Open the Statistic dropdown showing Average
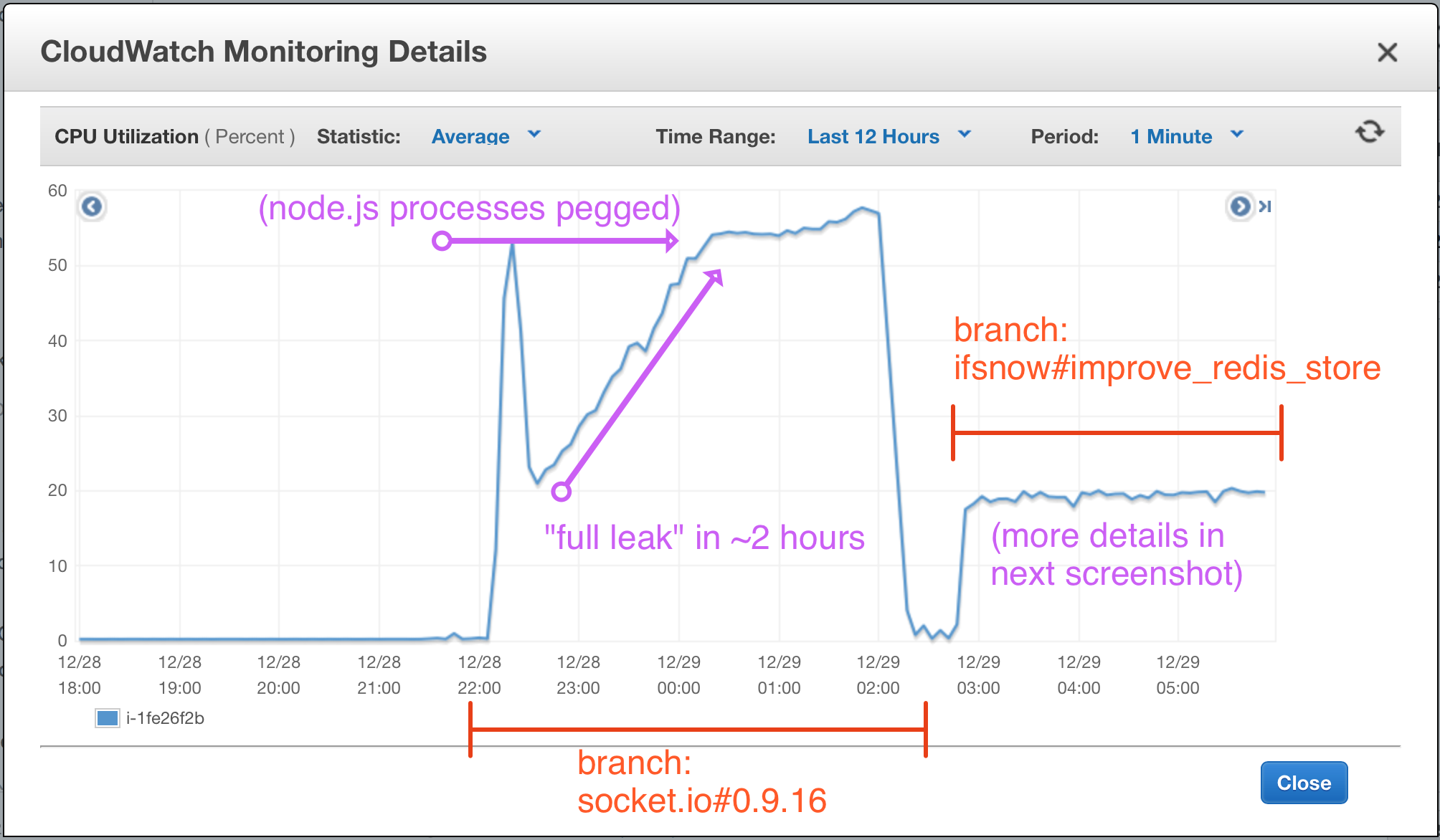 tap(470, 136)
